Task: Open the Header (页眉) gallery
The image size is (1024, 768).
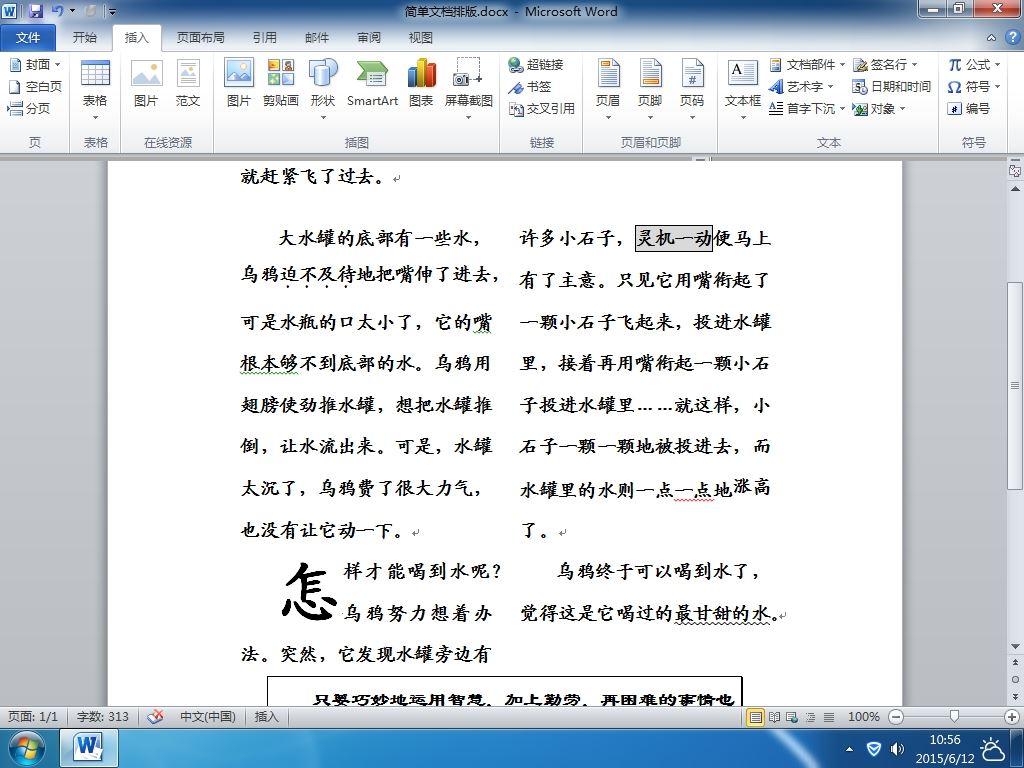Action: 608,90
